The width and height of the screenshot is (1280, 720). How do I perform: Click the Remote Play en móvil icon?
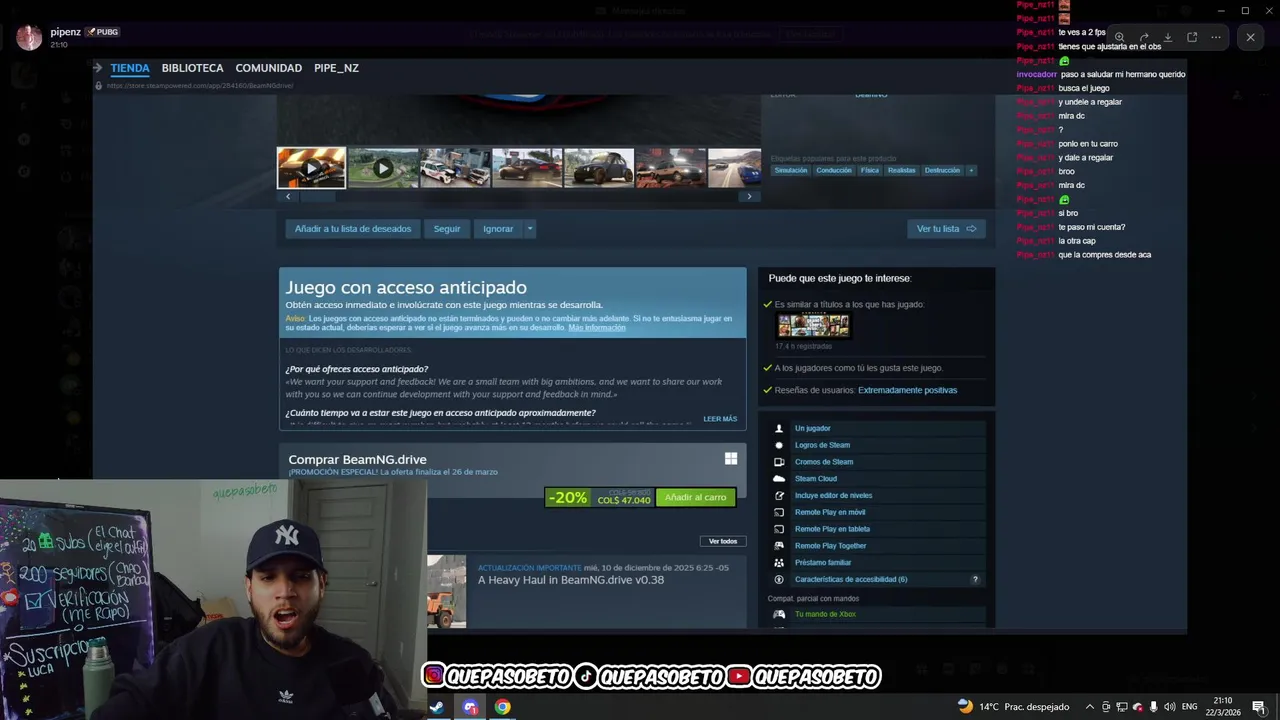click(x=779, y=512)
